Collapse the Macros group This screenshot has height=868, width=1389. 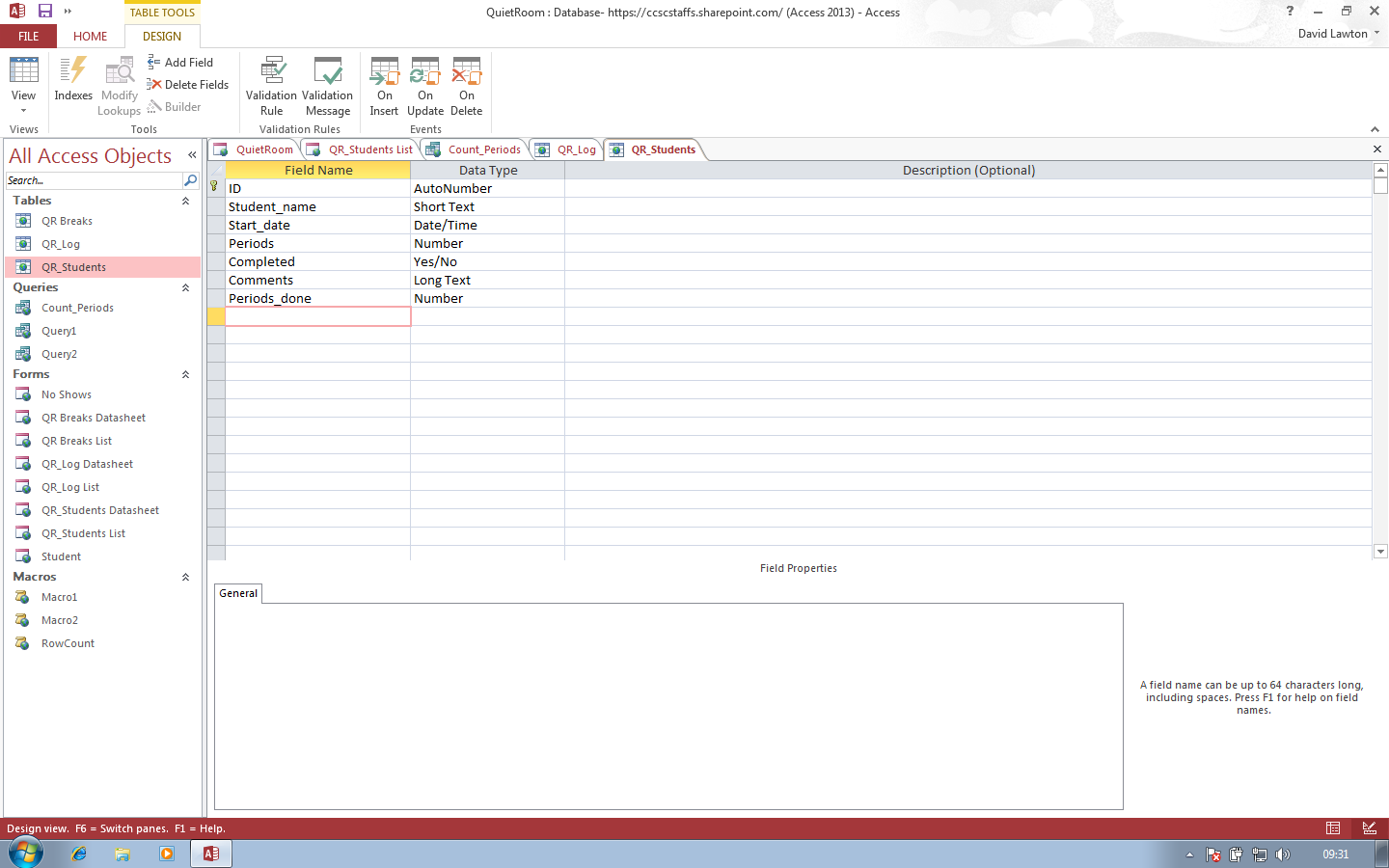[185, 577]
